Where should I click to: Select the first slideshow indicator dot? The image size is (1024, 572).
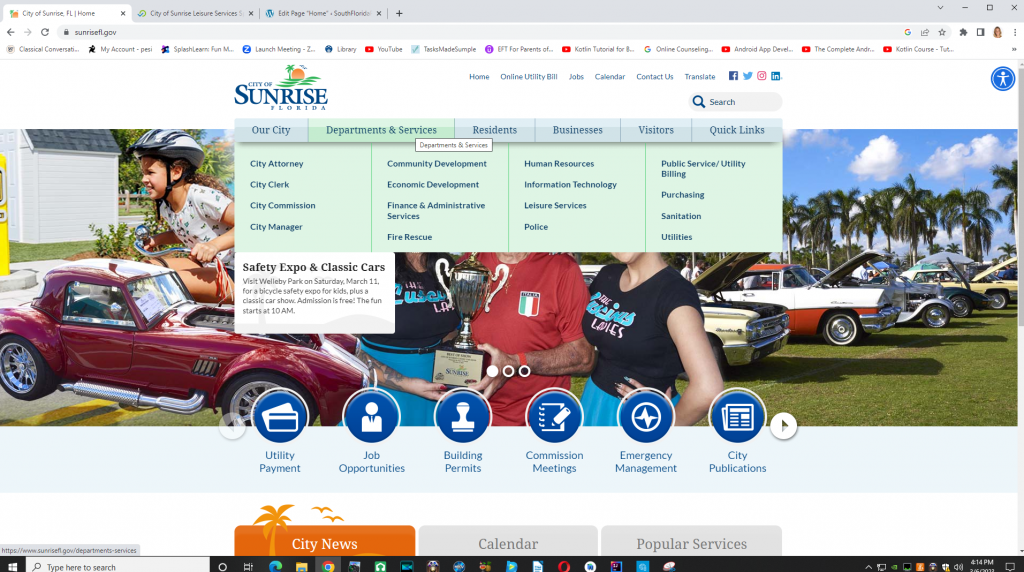pos(492,371)
